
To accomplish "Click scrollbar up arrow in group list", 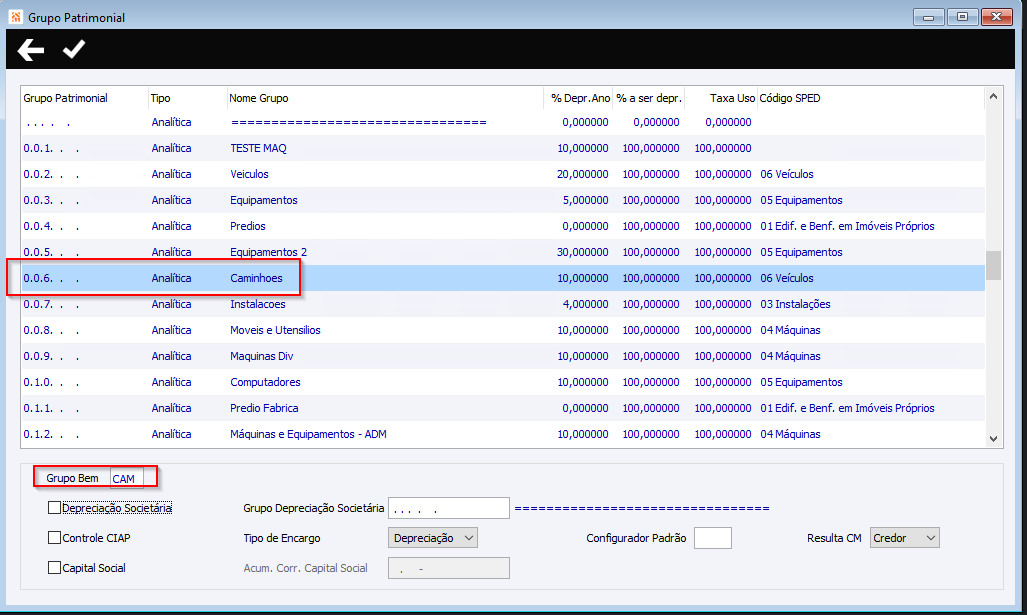I will (994, 97).
